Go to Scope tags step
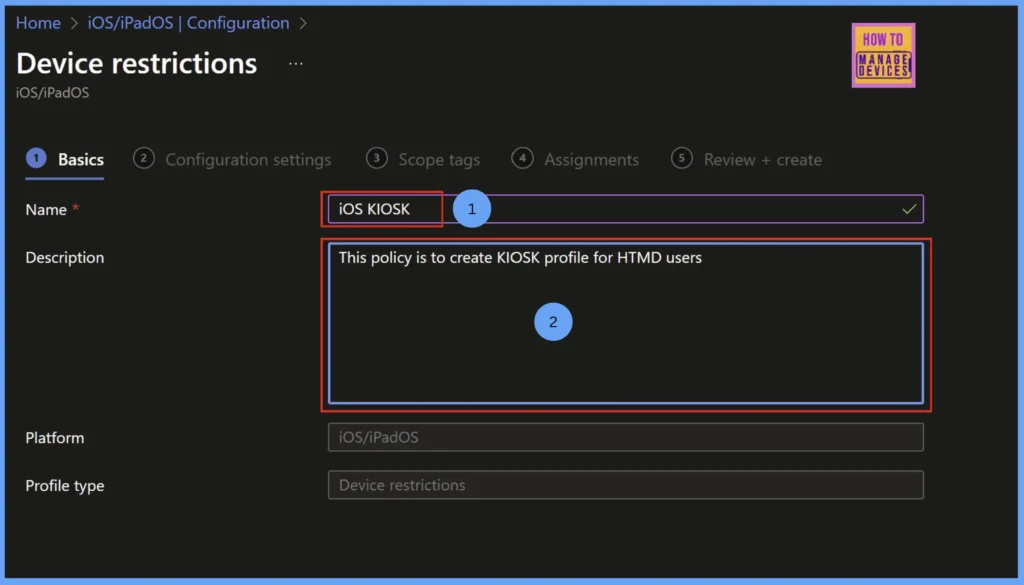 click(423, 159)
